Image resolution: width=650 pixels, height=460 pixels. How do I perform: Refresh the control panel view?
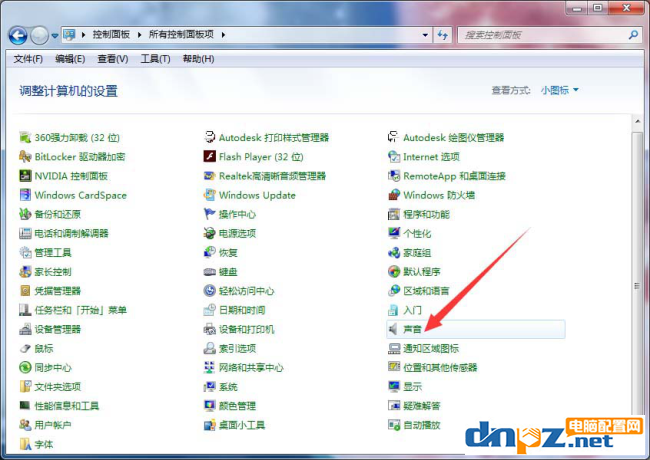click(443, 35)
